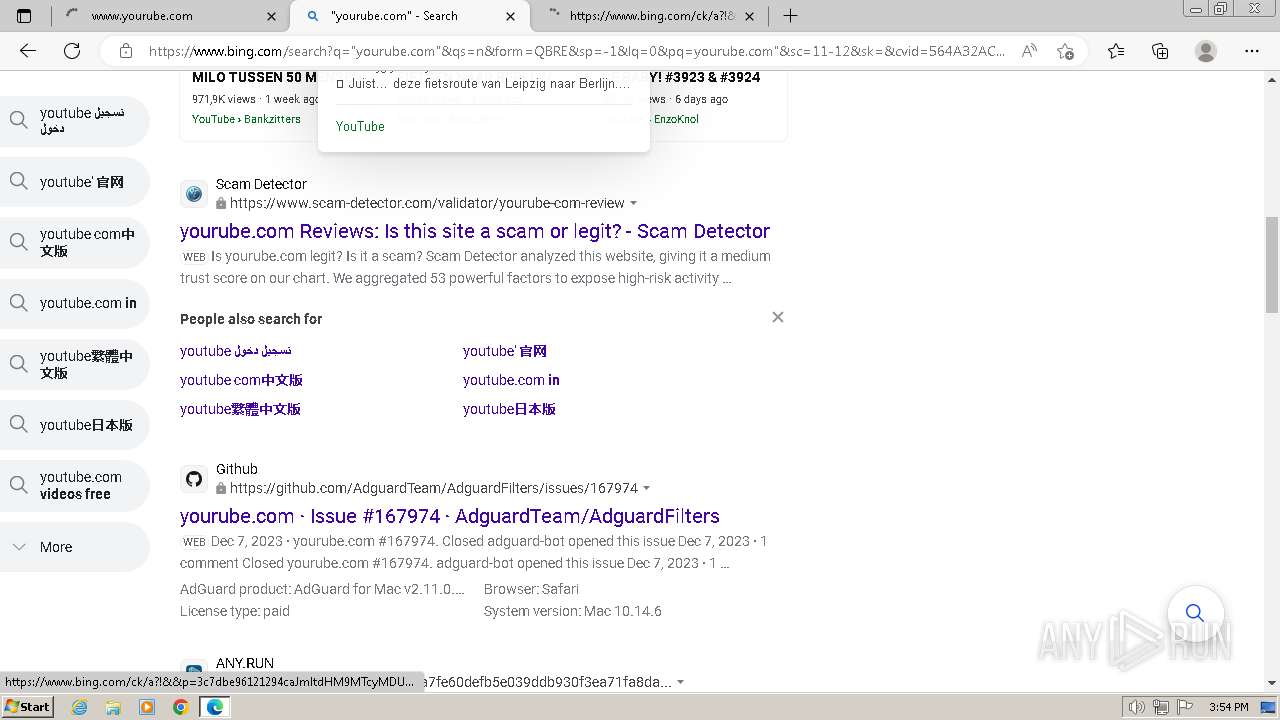Open the Action Center flag tray icon
The height and width of the screenshot is (720, 1280).
[x=1185, y=707]
